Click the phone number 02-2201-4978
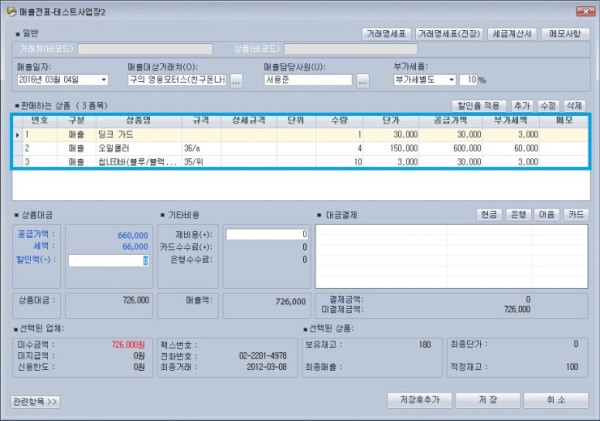600x421 pixels. (x=262, y=356)
